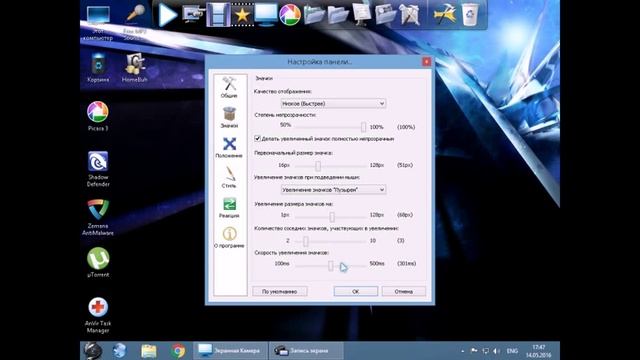
Task: Open the AnVir Task Manager shortcut
Action: (x=98, y=315)
